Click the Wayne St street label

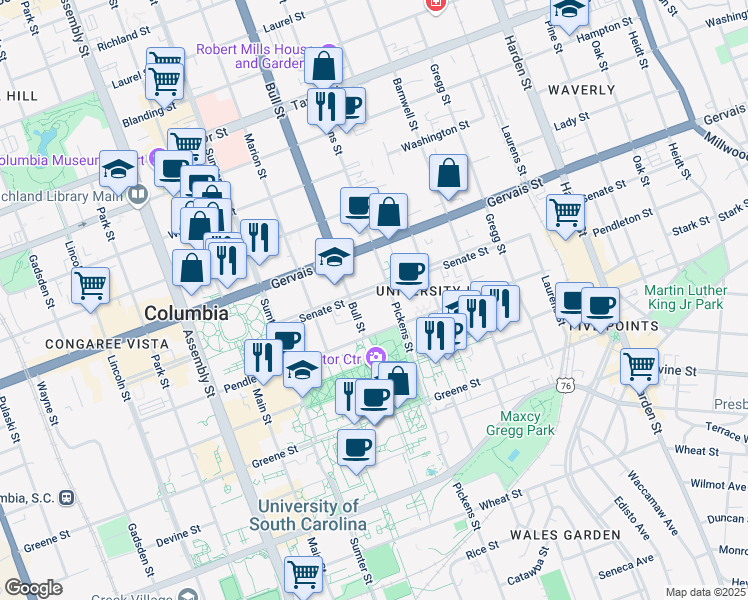pyautogui.click(x=47, y=403)
